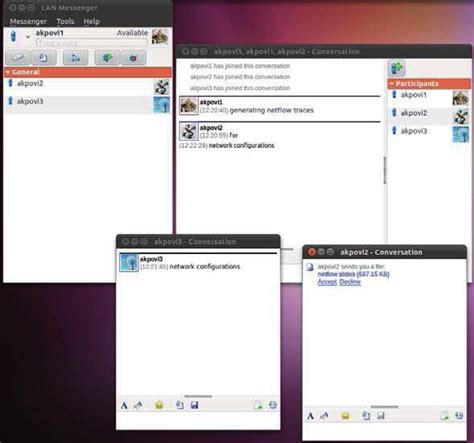Click the presence status icon beside akpovi1

(x=13, y=36)
